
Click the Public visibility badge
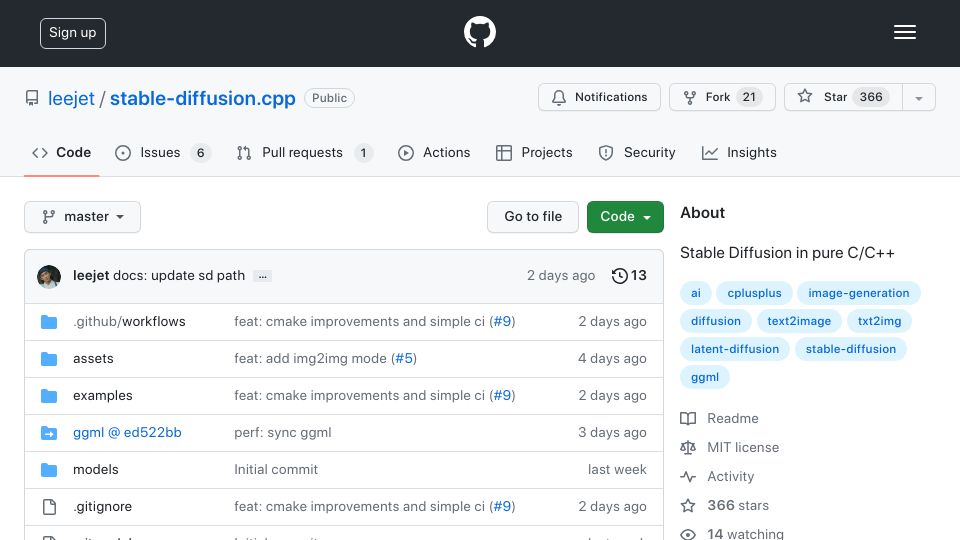329,98
